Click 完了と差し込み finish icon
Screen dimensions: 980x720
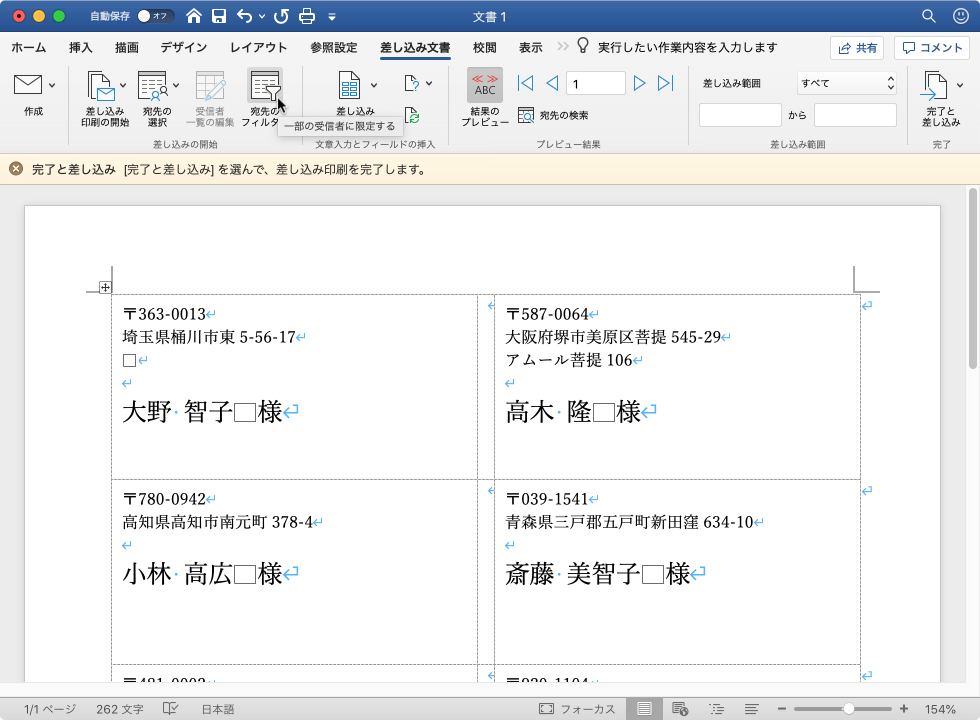coord(934,86)
